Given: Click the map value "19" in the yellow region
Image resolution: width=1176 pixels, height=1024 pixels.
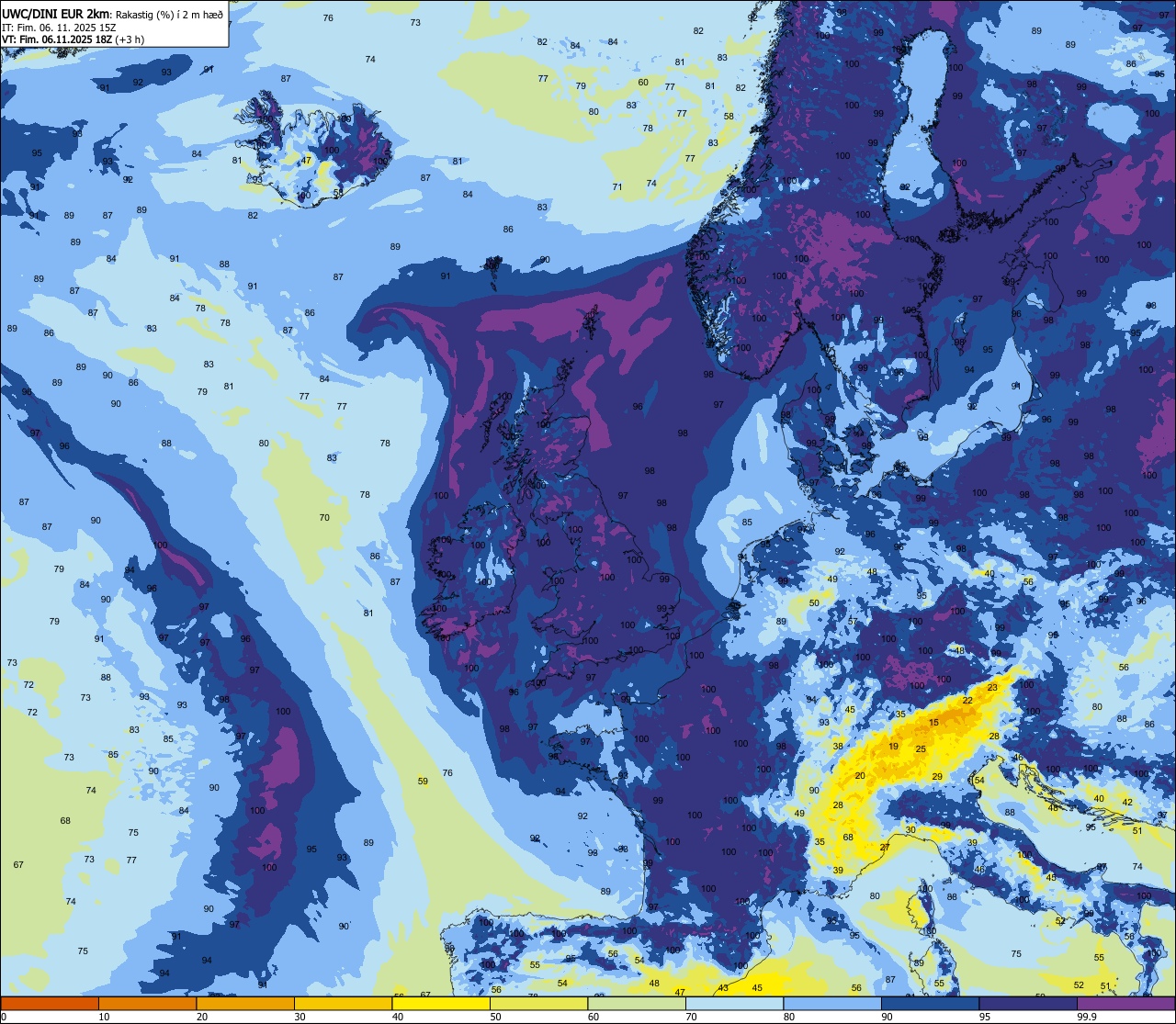Looking at the screenshot, I should [x=893, y=747].
